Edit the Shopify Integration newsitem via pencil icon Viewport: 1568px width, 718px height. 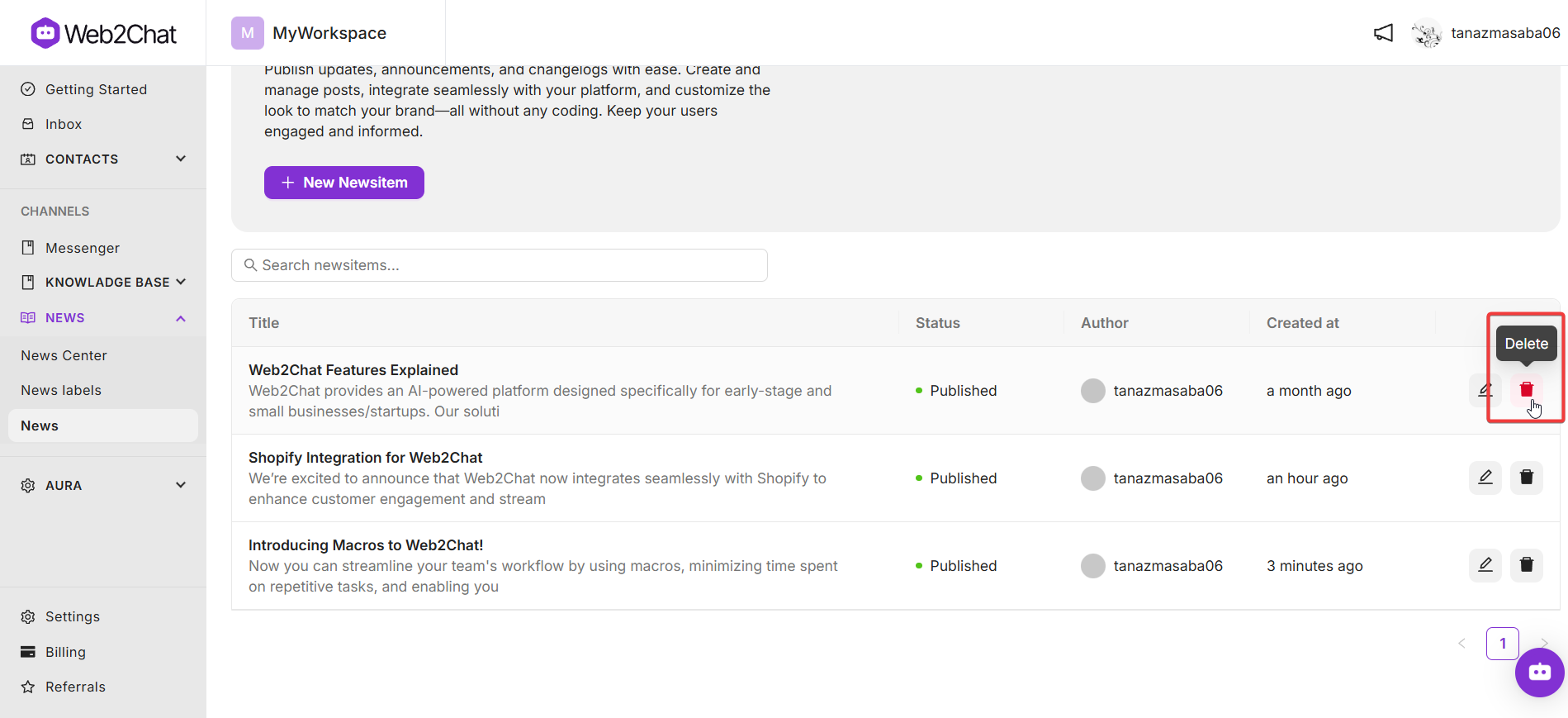[1485, 478]
